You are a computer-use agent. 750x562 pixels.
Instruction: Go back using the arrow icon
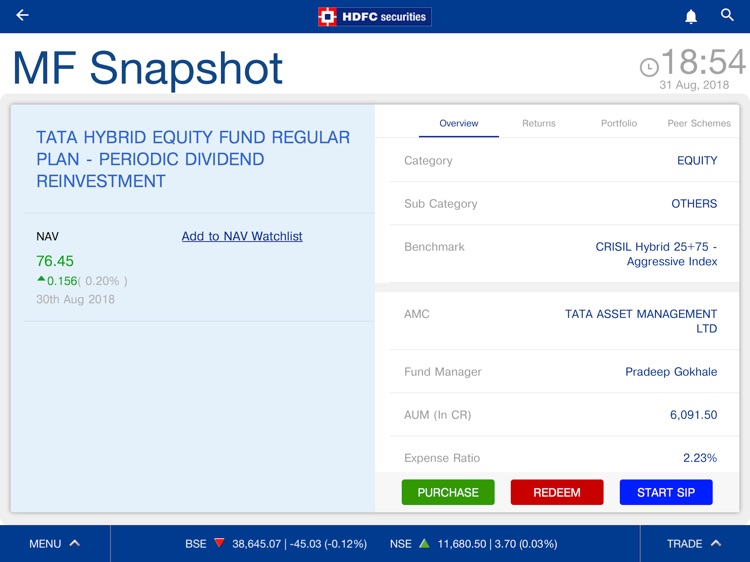(22, 15)
